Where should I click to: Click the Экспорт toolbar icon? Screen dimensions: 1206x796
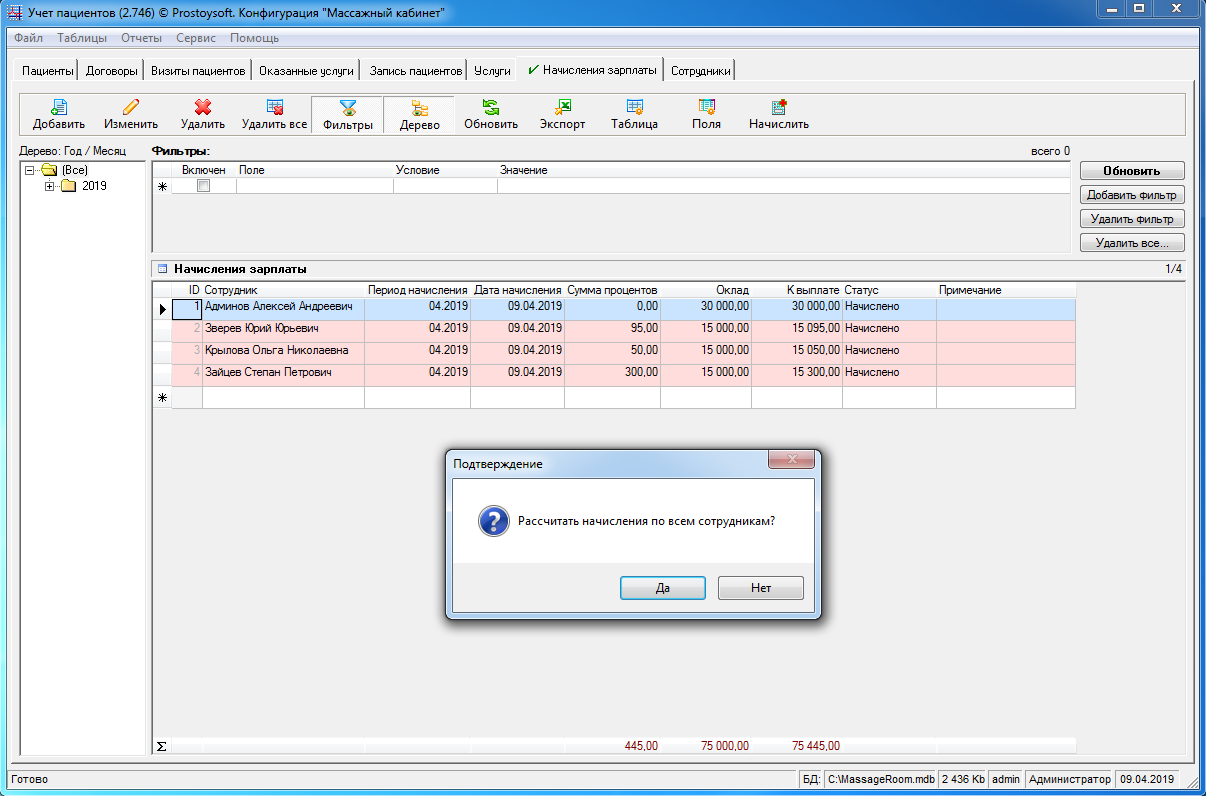563,108
